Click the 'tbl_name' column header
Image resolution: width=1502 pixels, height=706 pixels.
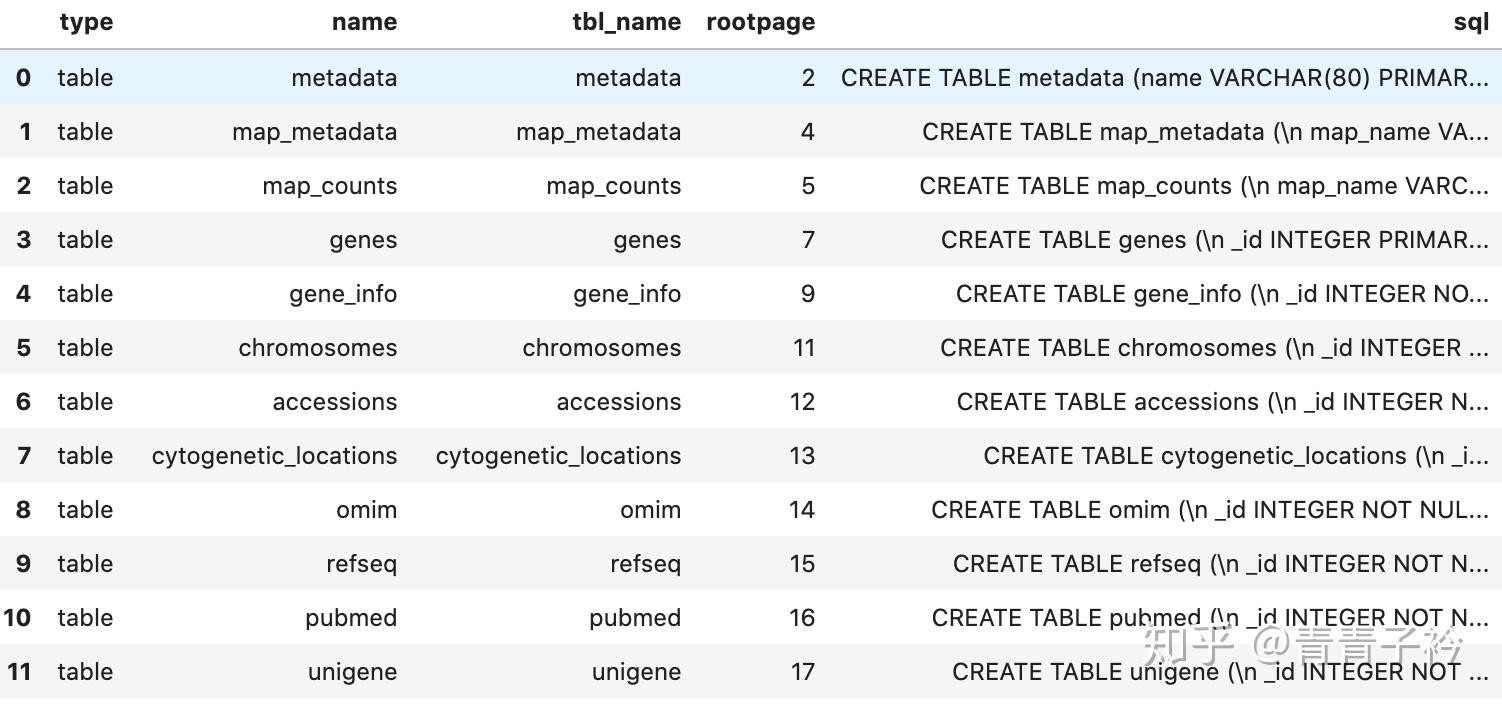pyautogui.click(x=627, y=23)
